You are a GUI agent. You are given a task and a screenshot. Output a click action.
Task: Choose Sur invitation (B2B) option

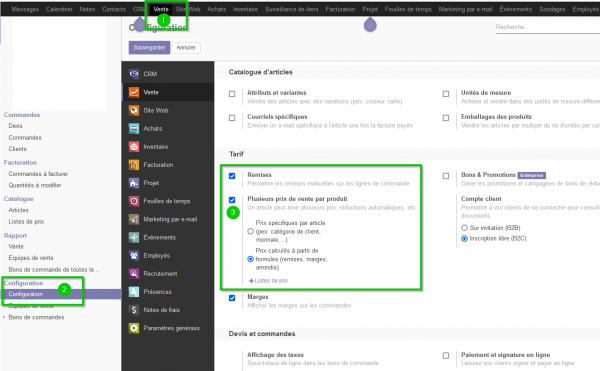coord(465,228)
